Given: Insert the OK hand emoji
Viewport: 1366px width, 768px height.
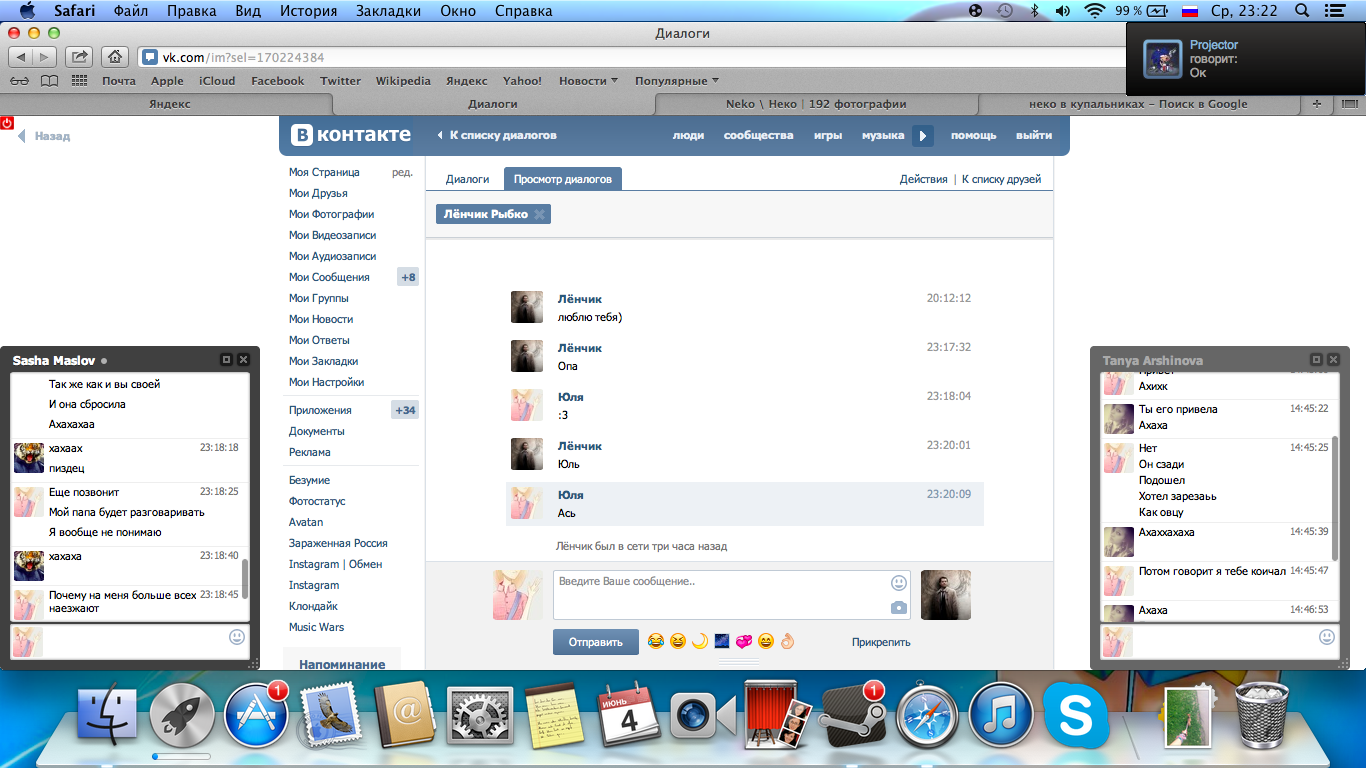Looking at the screenshot, I should pyautogui.click(x=788, y=641).
